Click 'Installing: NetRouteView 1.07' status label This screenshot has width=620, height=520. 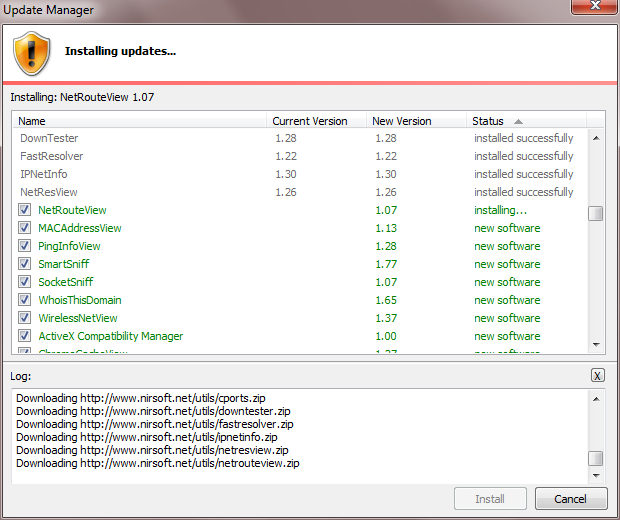tap(82, 97)
